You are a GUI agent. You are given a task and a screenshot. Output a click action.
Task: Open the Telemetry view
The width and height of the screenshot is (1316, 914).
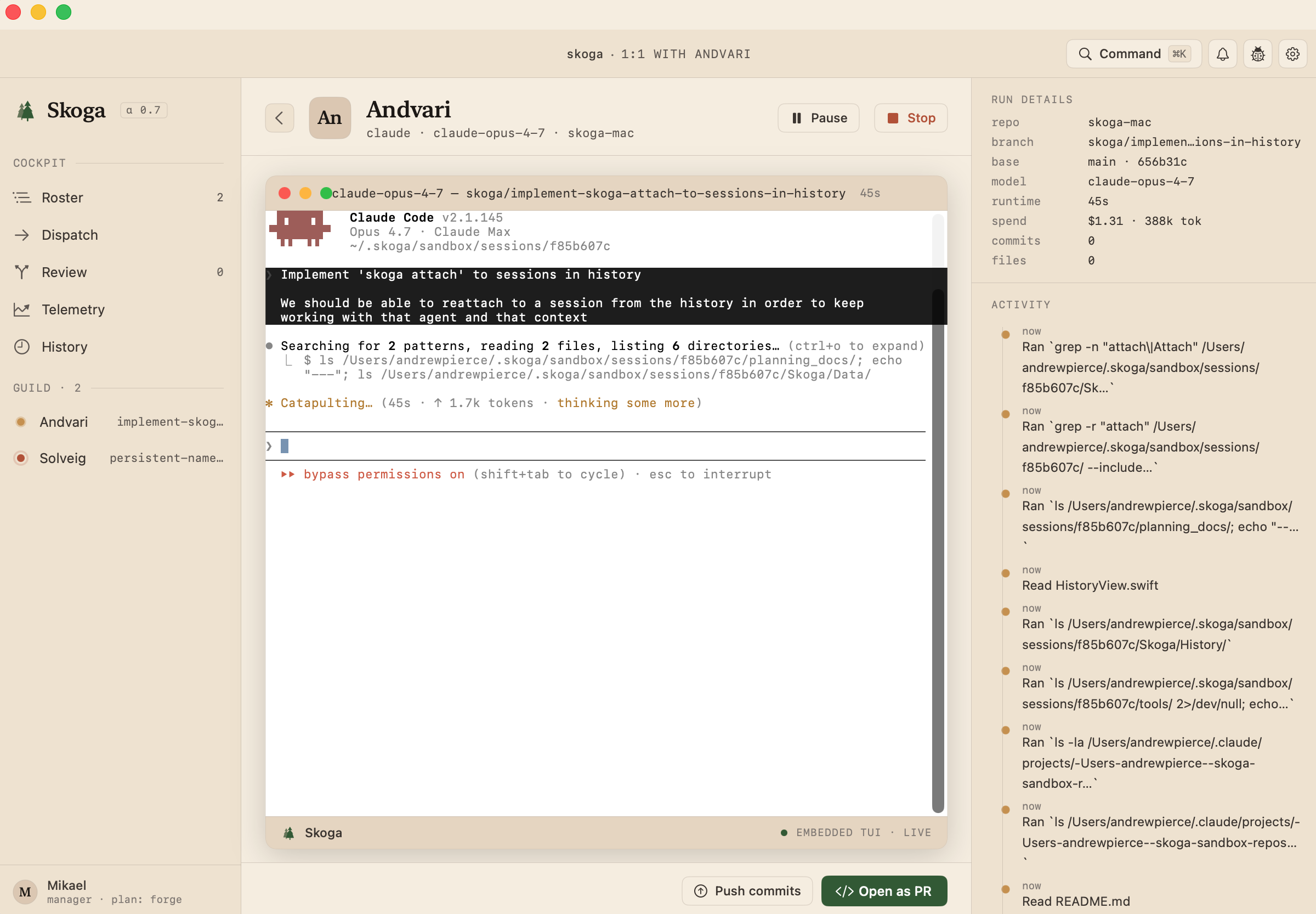click(118, 309)
